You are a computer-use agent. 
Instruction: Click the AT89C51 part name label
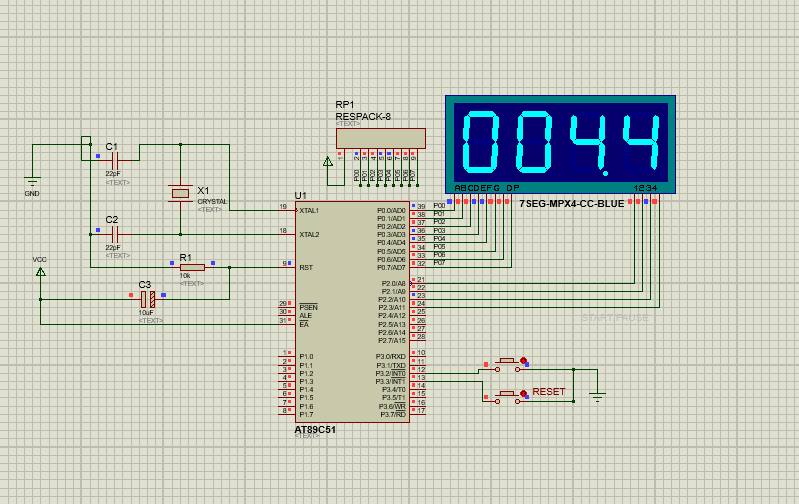tap(315, 430)
